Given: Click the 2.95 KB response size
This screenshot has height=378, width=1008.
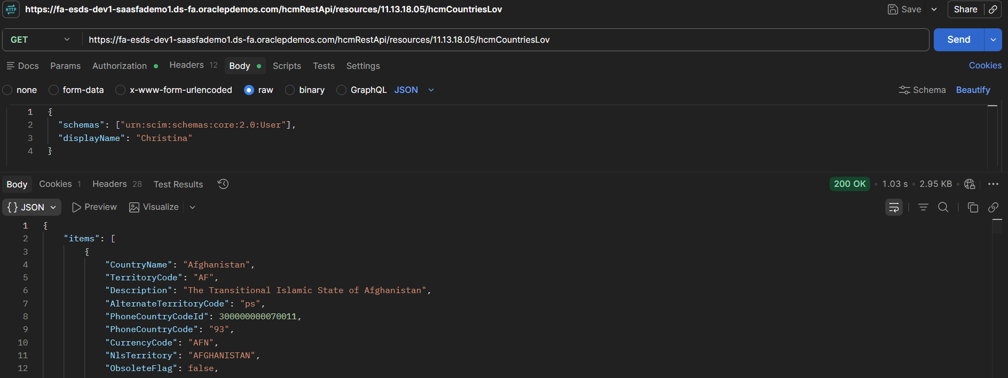Looking at the screenshot, I should [x=935, y=184].
